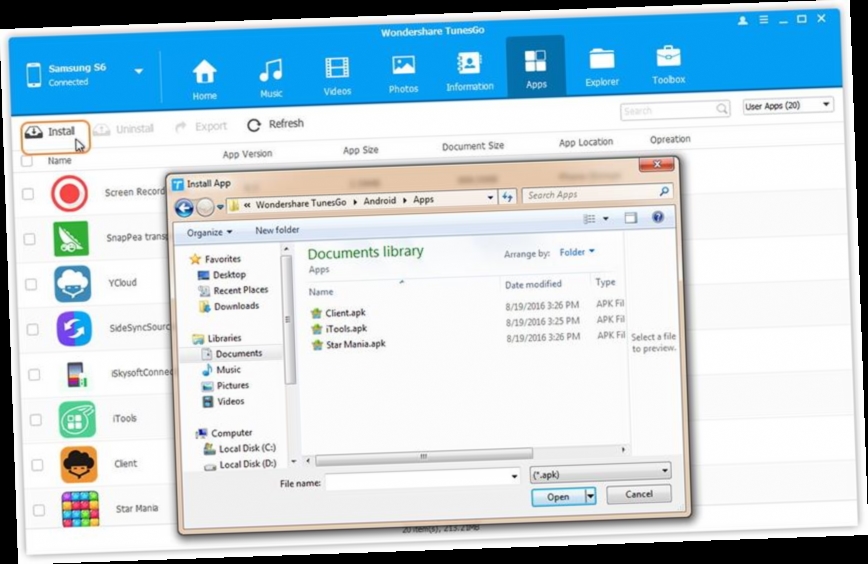Screen dimensions: 868x564
Task: Click the Open button split arrow
Action: point(591,496)
